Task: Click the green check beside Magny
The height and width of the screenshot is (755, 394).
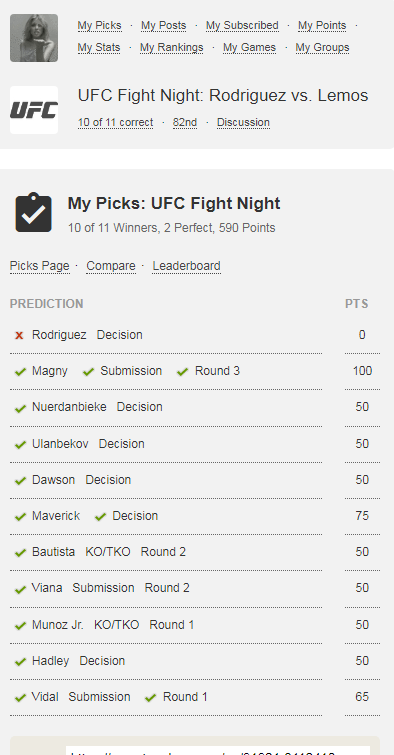Action: 20,372
